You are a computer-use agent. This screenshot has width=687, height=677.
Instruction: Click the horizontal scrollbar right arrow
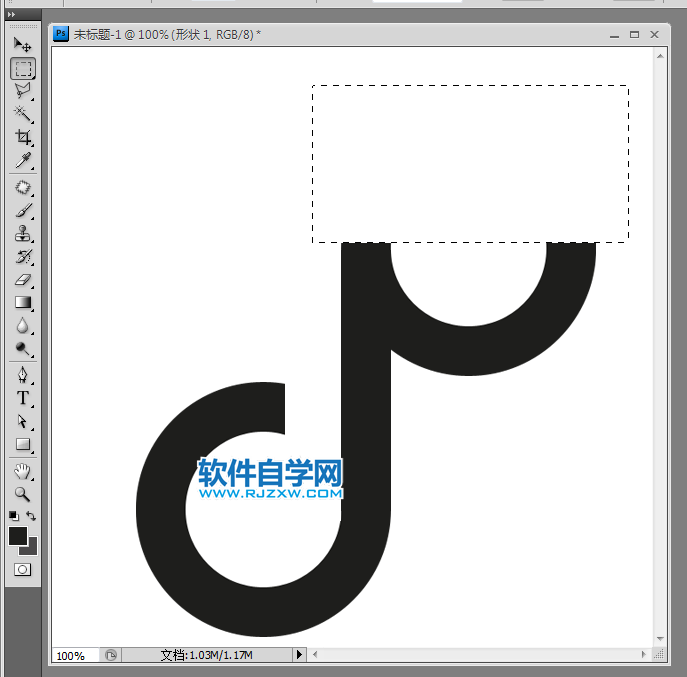643,655
